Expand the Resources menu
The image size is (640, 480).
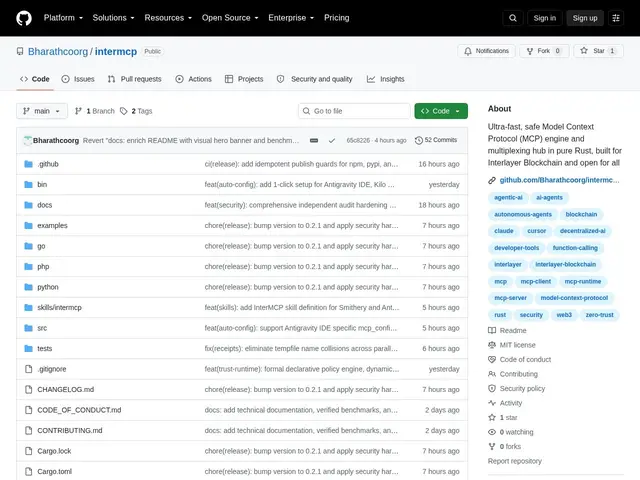coord(168,18)
